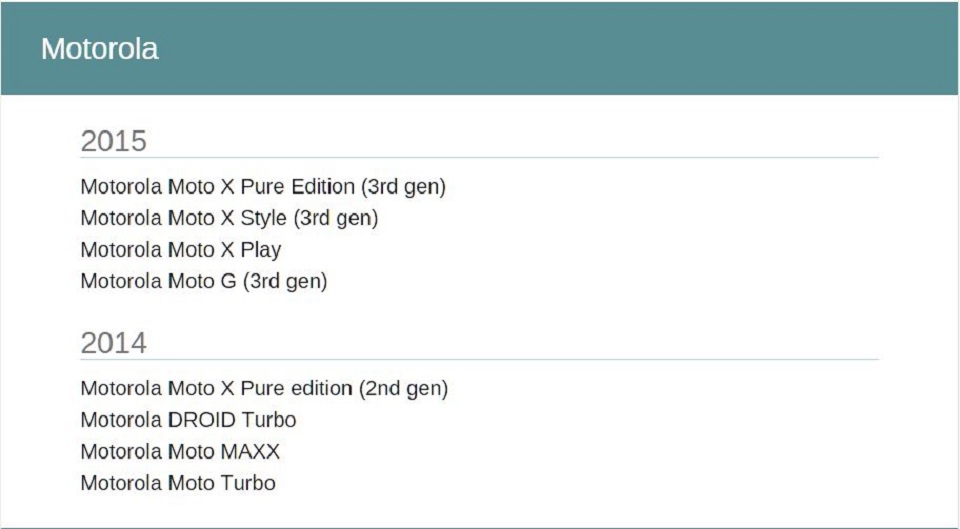
Task: Click the divider line under 2014
Action: 479,359
